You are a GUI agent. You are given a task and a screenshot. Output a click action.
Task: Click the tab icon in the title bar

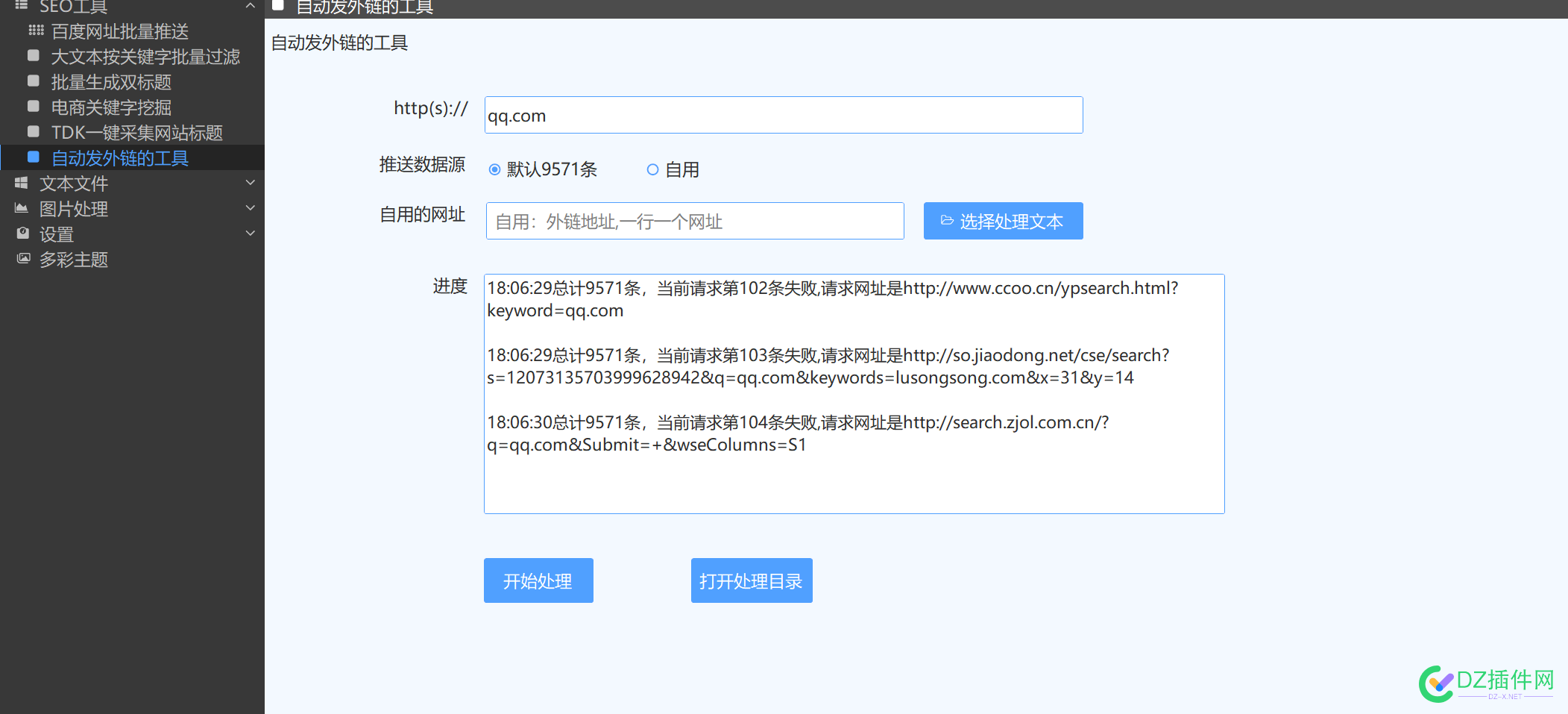point(278,6)
